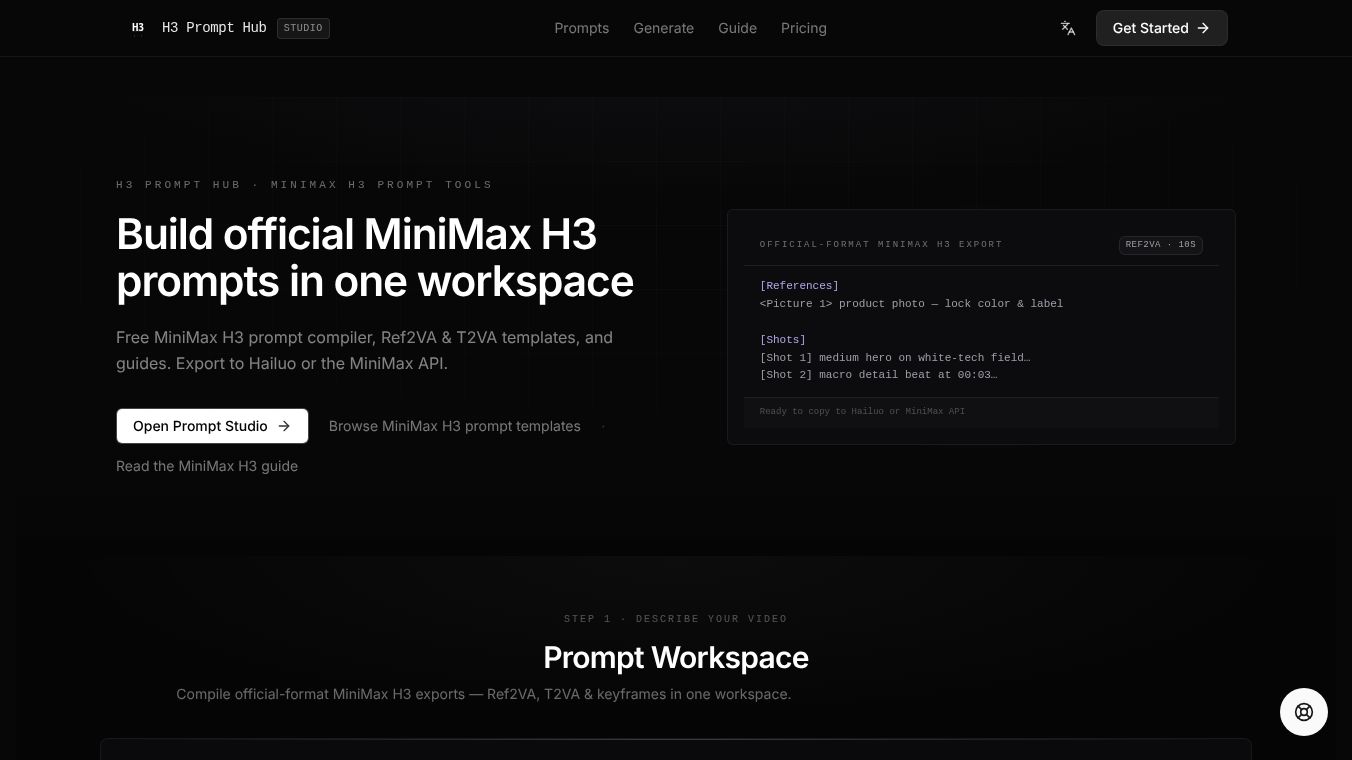
Task: Select the <Picture 1> product photo line
Action: pyautogui.click(x=911, y=303)
